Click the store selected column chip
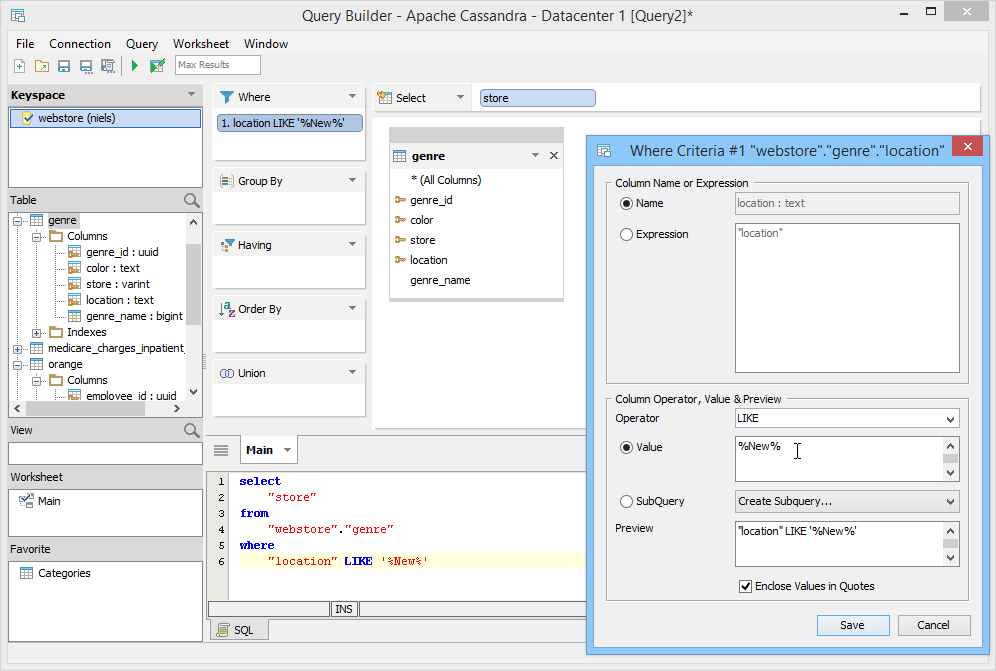This screenshot has height=671, width=996. 537,98
